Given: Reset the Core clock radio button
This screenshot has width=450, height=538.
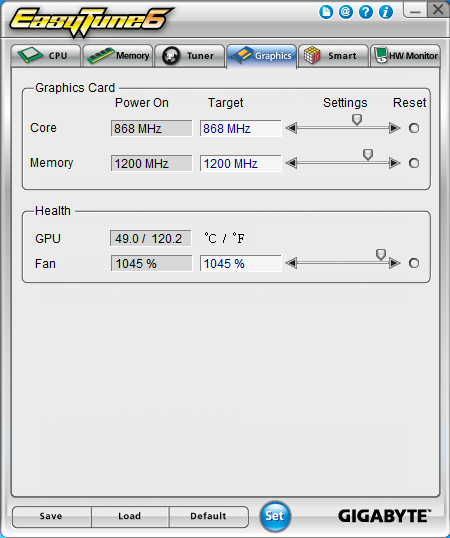Looking at the screenshot, I should 414,128.
